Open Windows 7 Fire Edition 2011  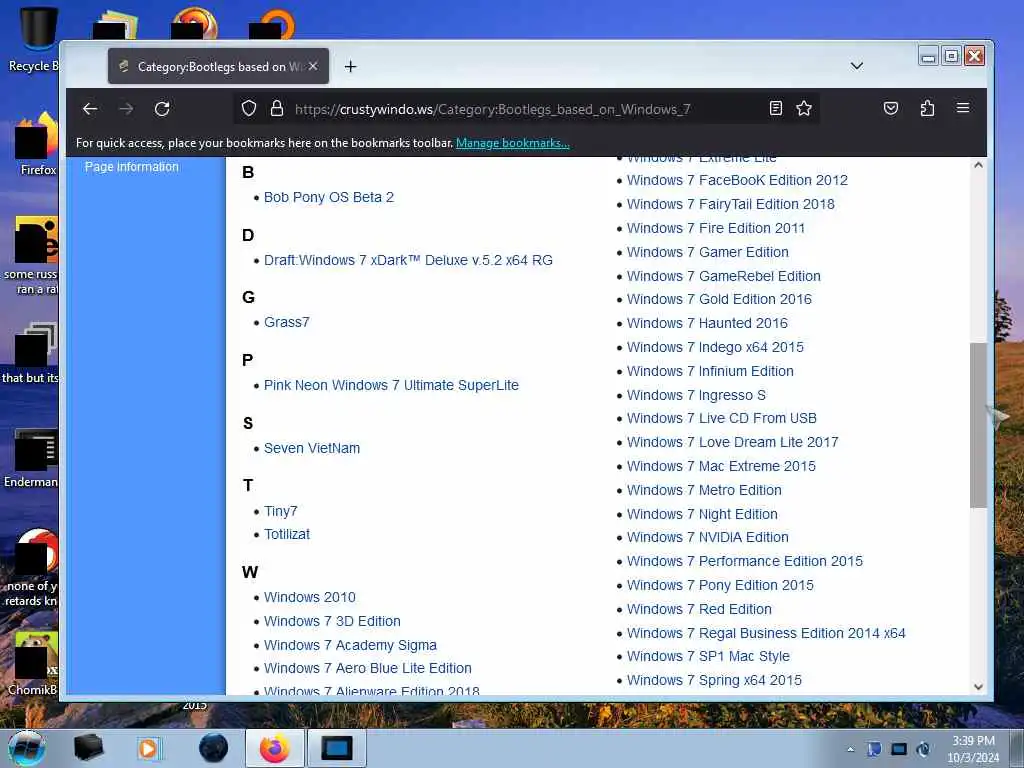tap(716, 228)
